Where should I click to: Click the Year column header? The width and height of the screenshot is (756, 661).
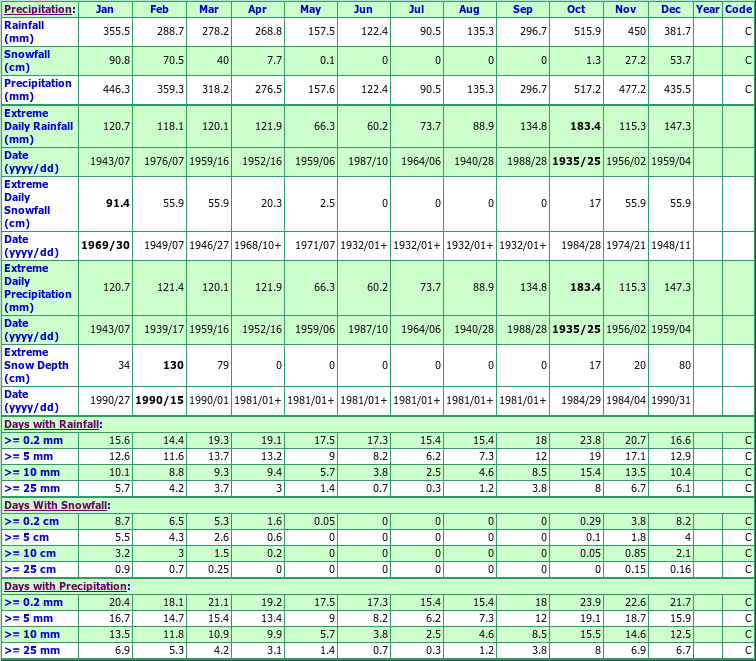click(707, 9)
